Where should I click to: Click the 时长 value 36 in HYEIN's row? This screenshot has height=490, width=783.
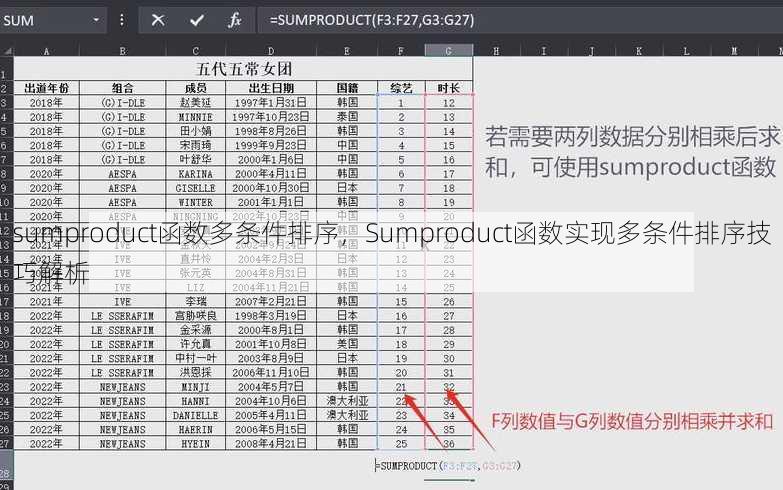tap(448, 444)
